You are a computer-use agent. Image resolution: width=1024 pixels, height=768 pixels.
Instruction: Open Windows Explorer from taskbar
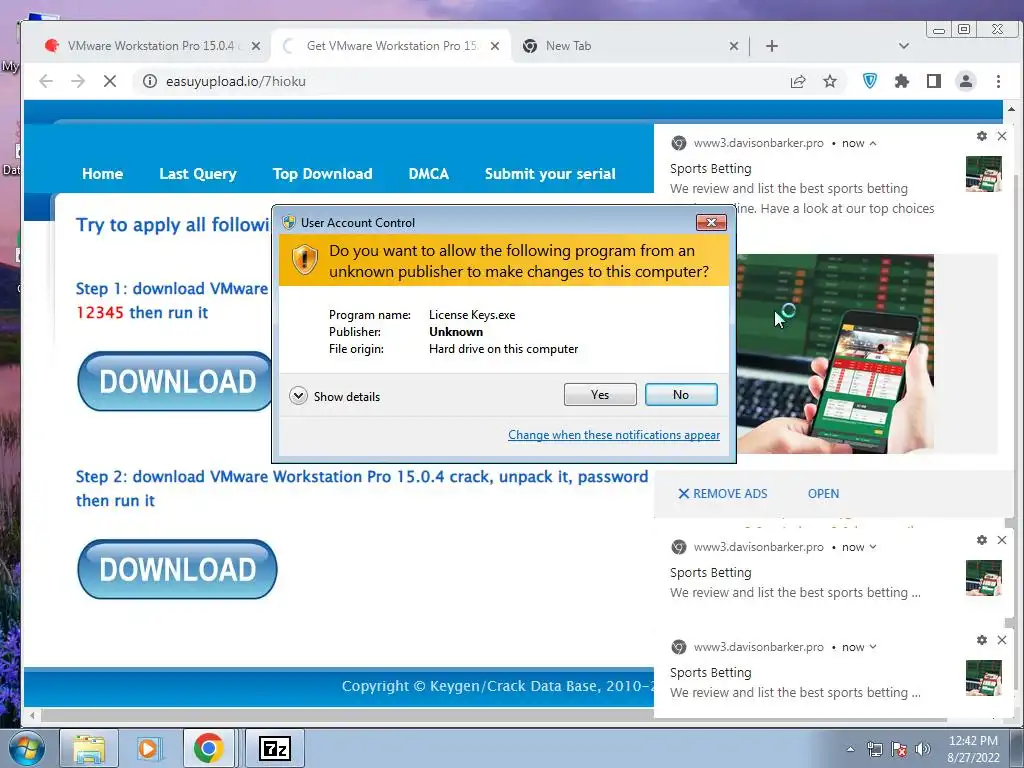pos(89,748)
